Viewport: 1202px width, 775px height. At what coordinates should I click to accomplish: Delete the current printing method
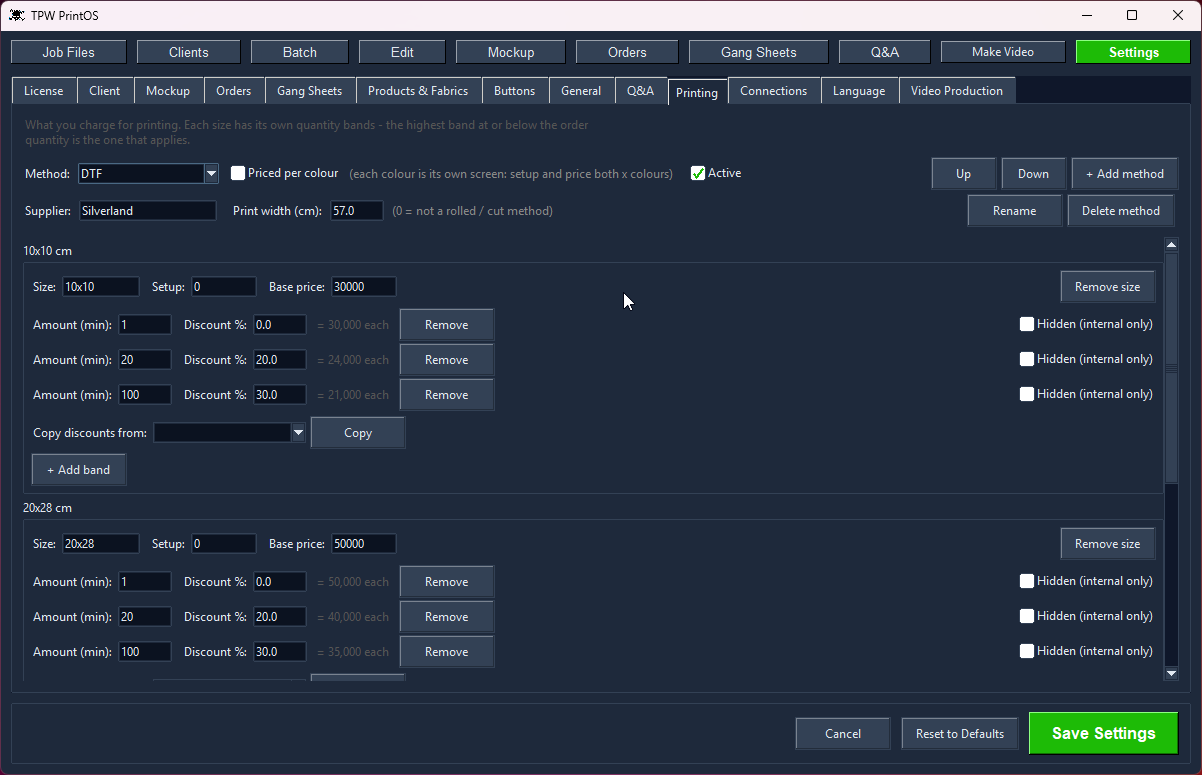pos(1121,211)
